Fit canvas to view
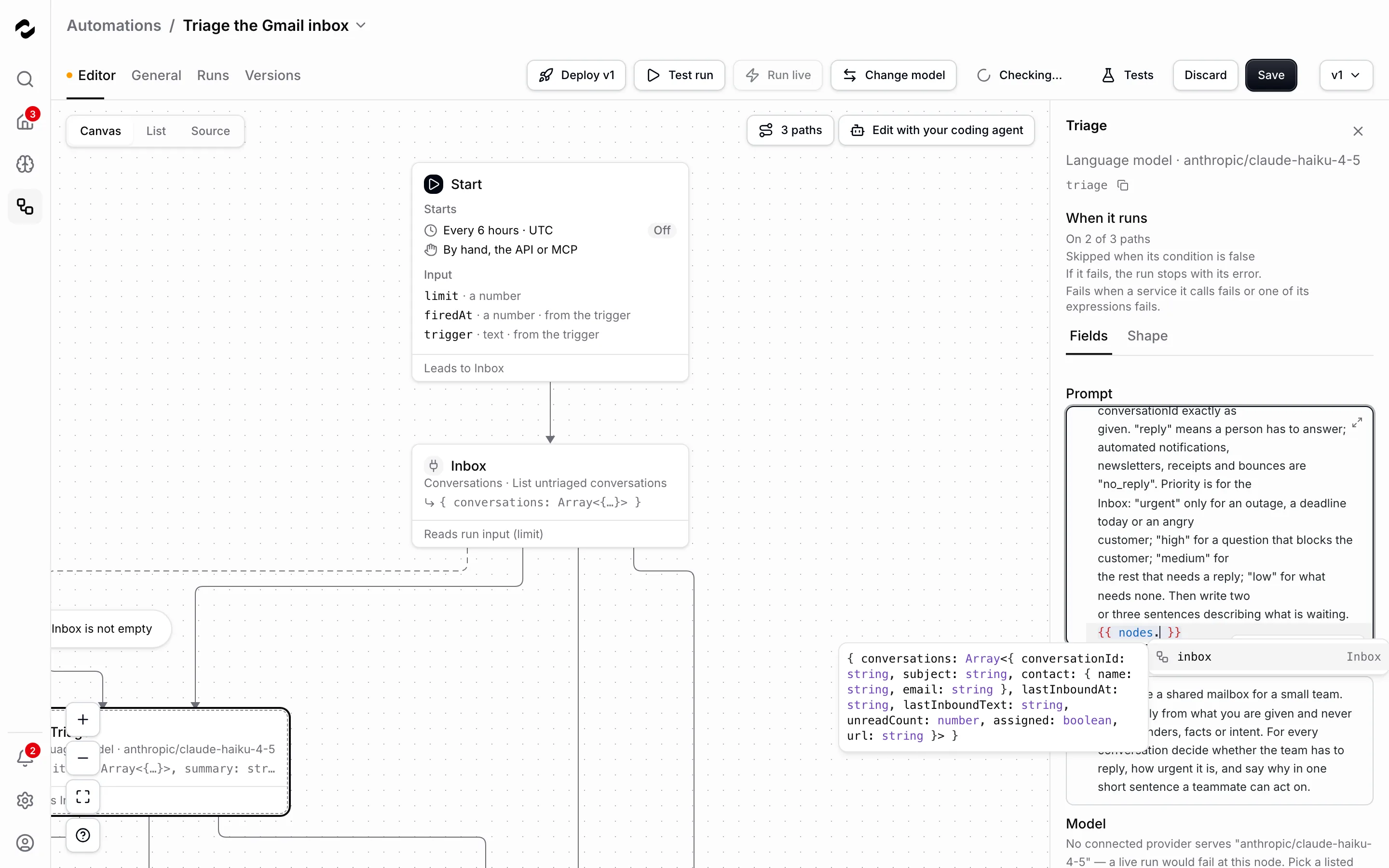1389x868 pixels. 83,797
